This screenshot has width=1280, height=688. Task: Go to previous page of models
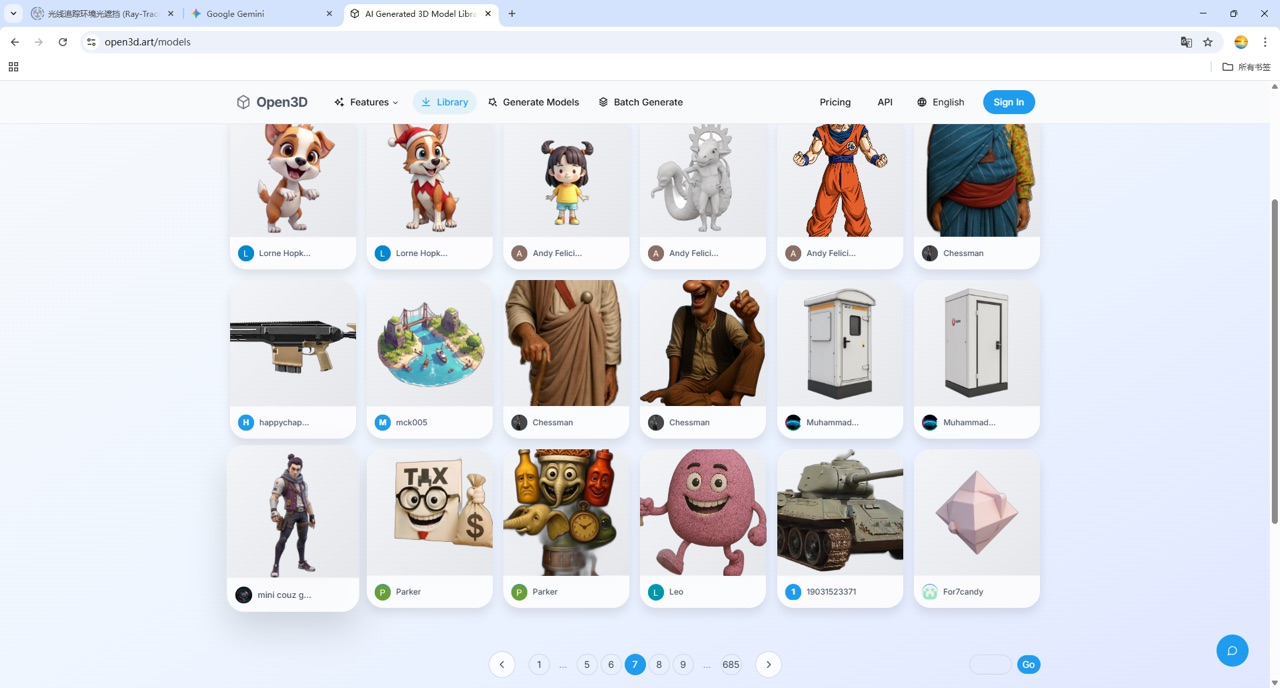(x=502, y=664)
